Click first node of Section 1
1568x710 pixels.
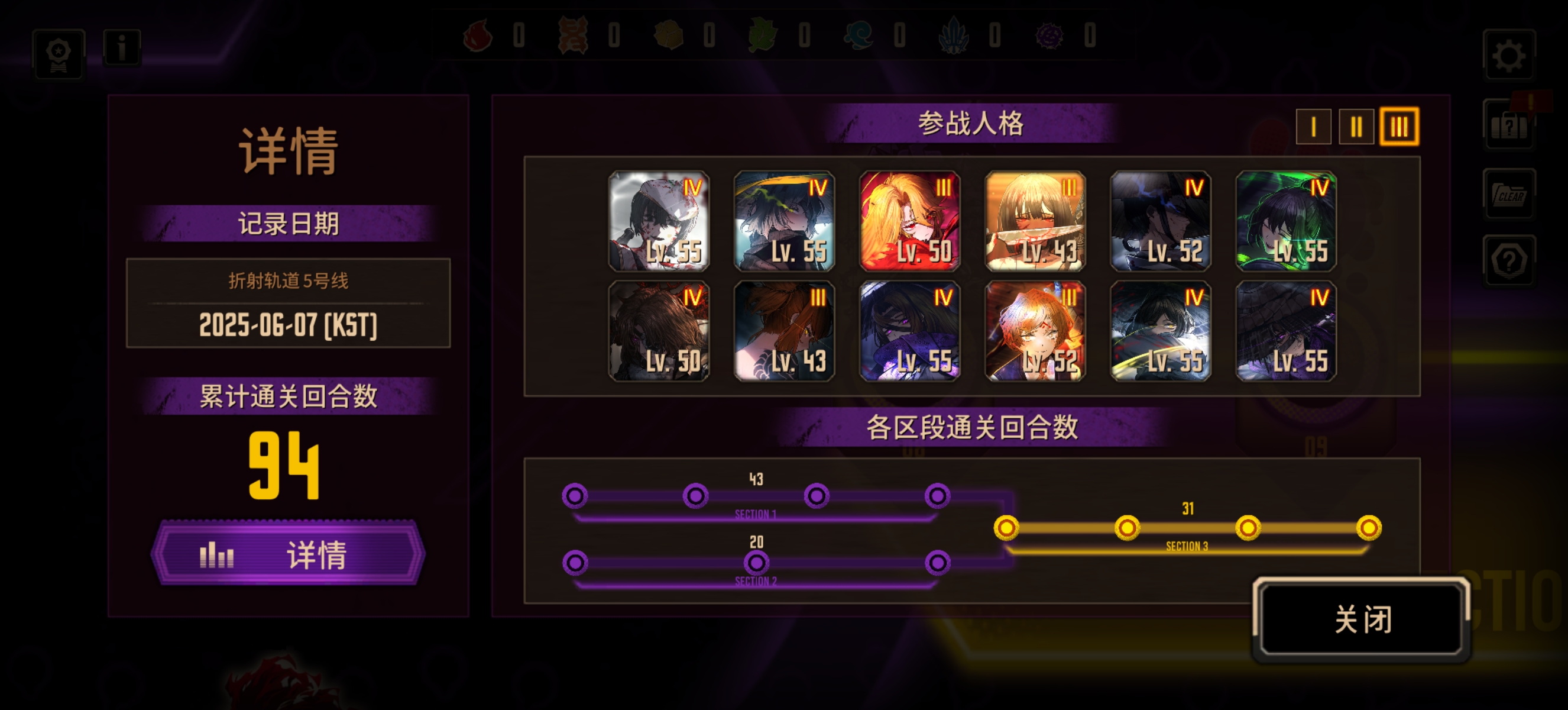(575, 496)
